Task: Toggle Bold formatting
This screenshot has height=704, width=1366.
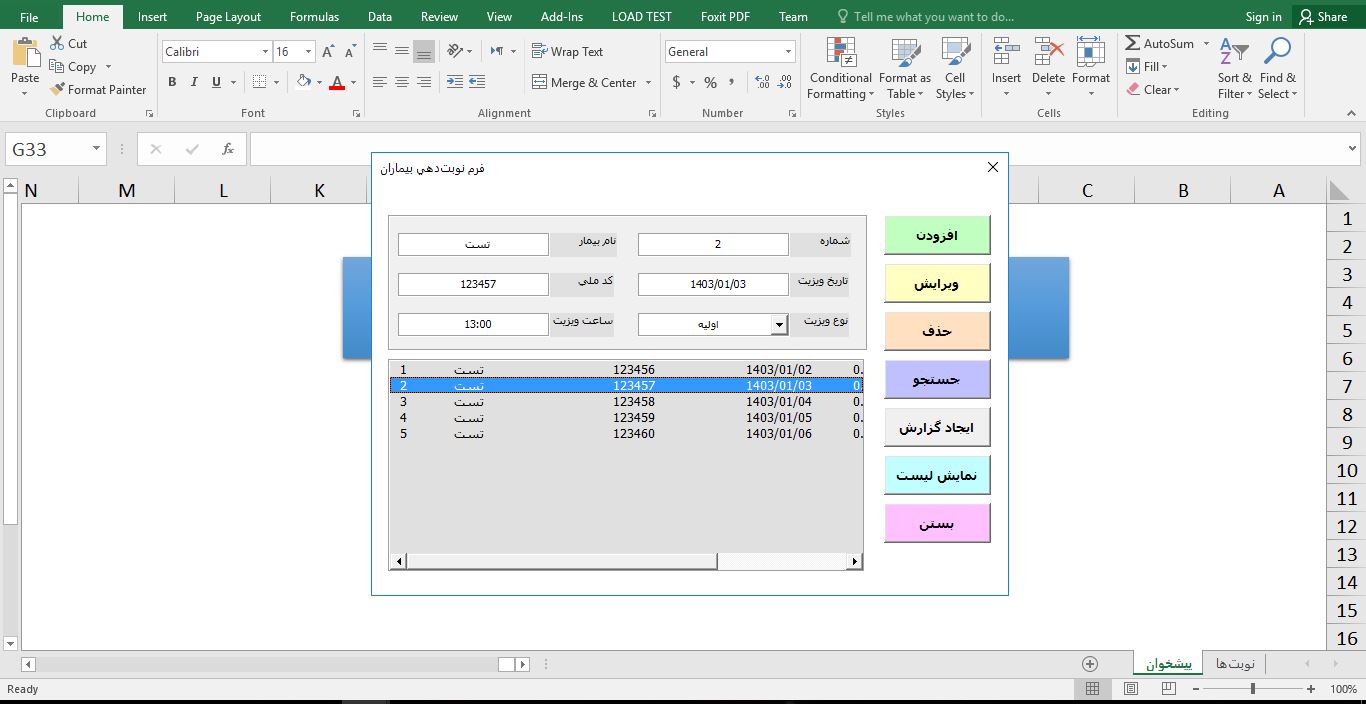Action: pyautogui.click(x=172, y=82)
